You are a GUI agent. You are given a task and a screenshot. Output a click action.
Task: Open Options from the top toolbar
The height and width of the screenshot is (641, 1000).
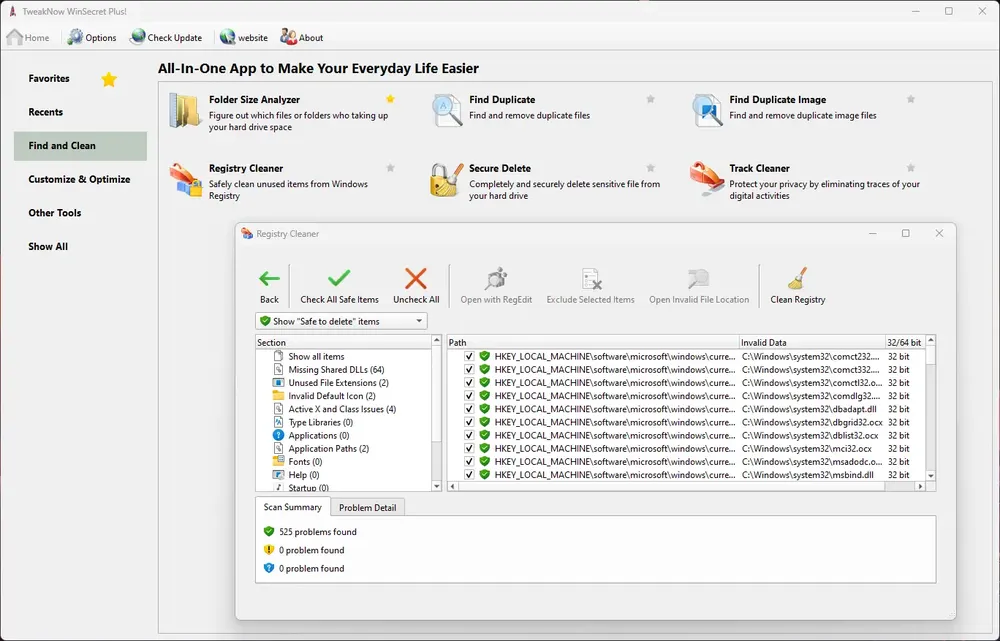(92, 38)
